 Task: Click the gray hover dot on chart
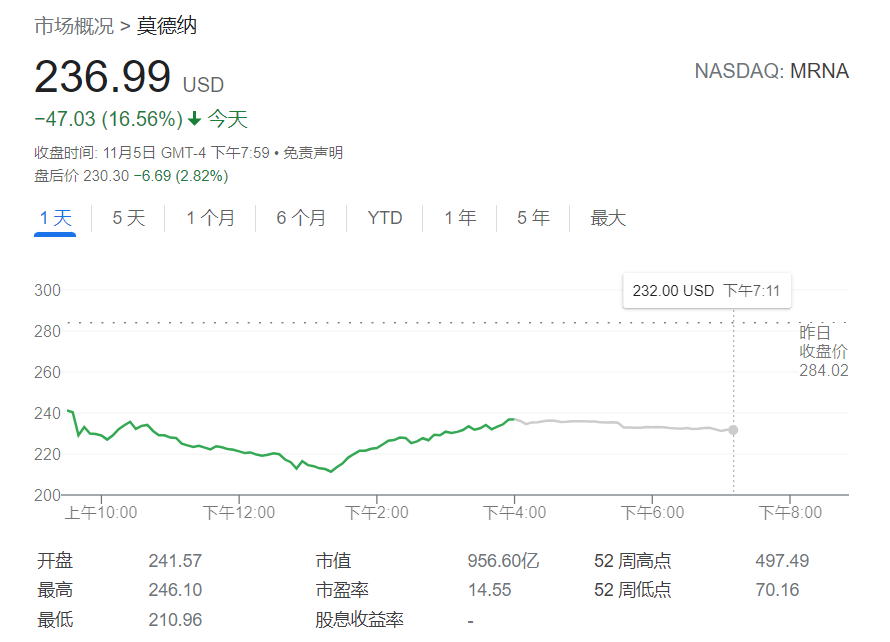tap(733, 430)
